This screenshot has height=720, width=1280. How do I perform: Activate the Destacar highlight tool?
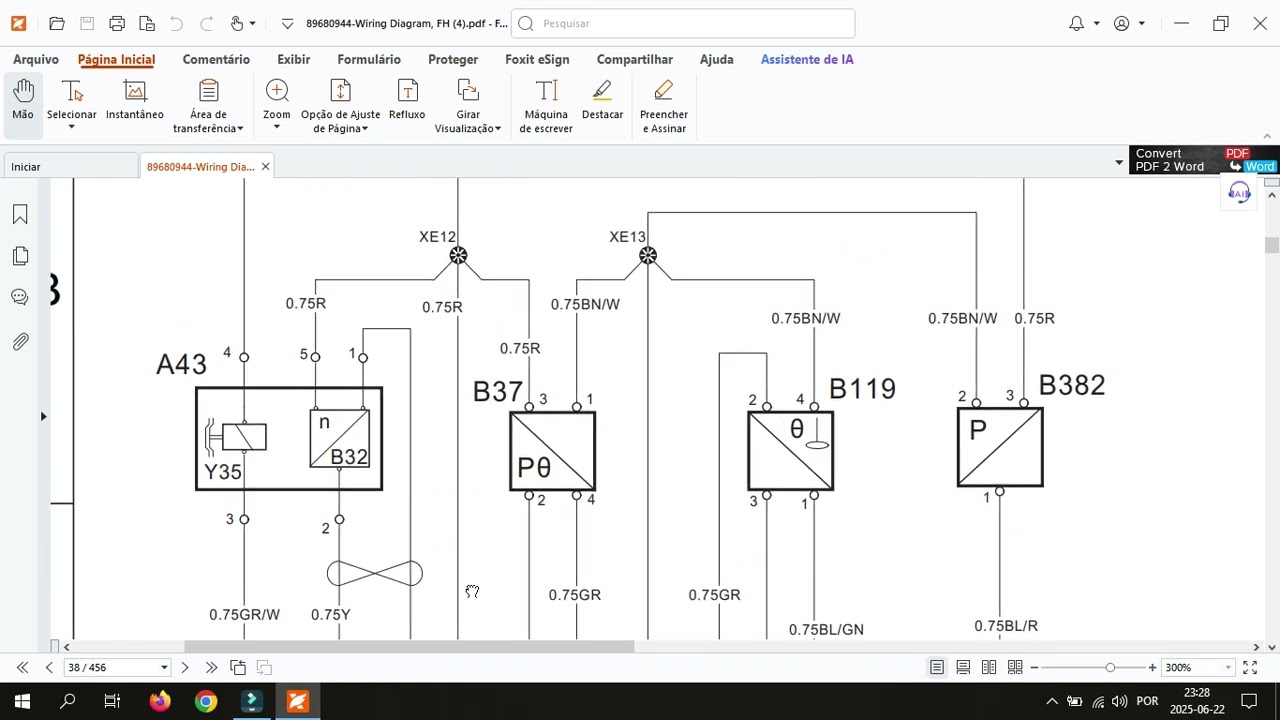click(602, 101)
